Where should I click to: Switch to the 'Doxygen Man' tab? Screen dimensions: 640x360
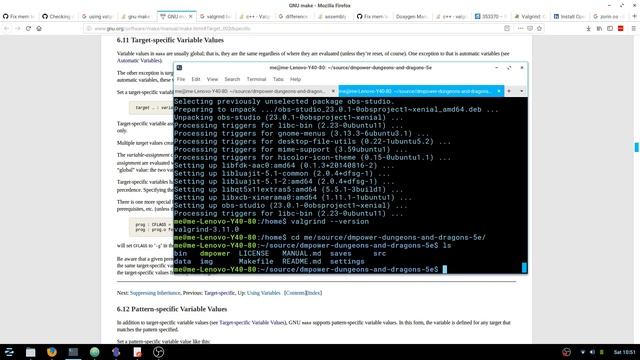point(411,16)
